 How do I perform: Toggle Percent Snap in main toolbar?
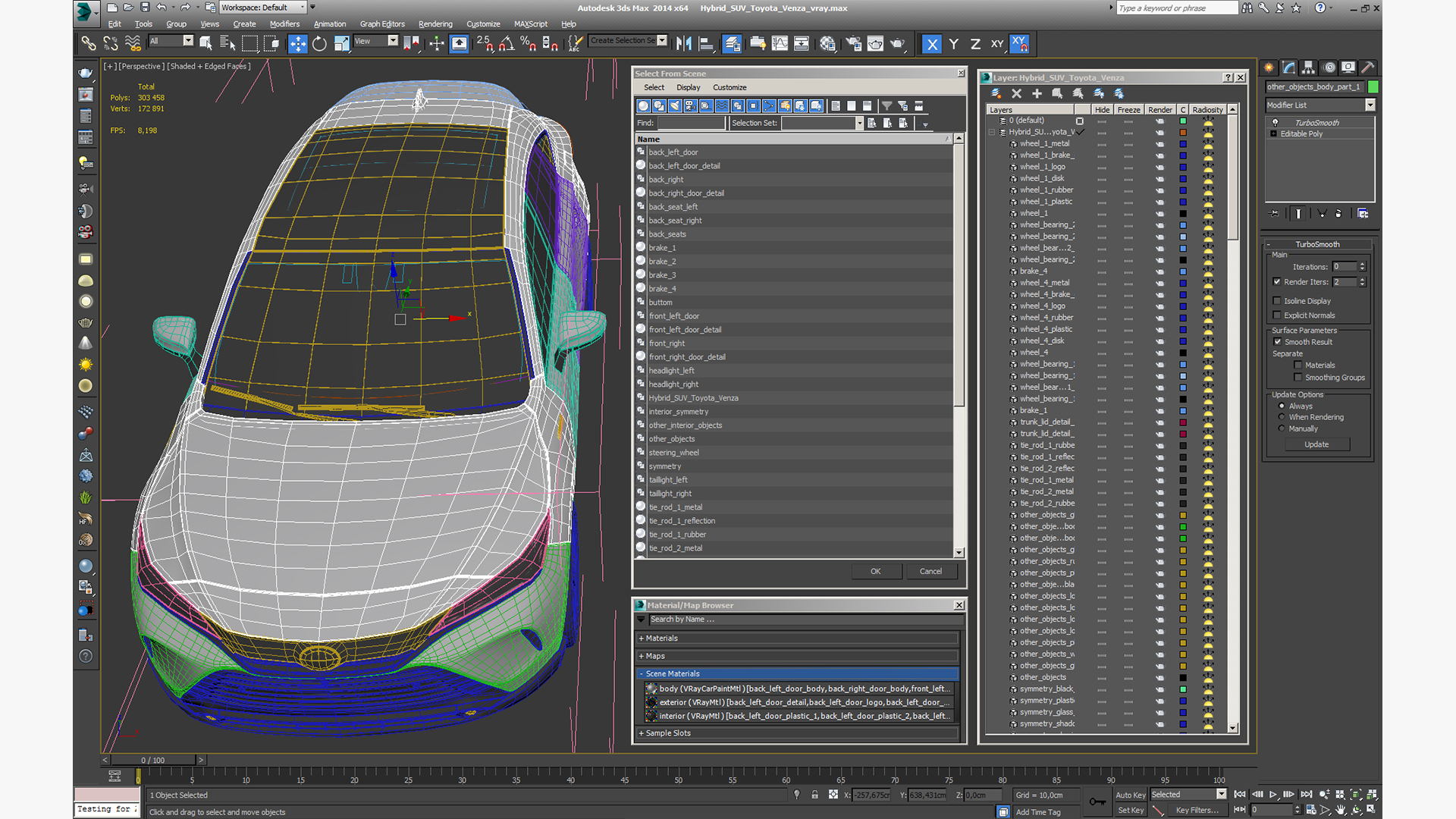529,44
